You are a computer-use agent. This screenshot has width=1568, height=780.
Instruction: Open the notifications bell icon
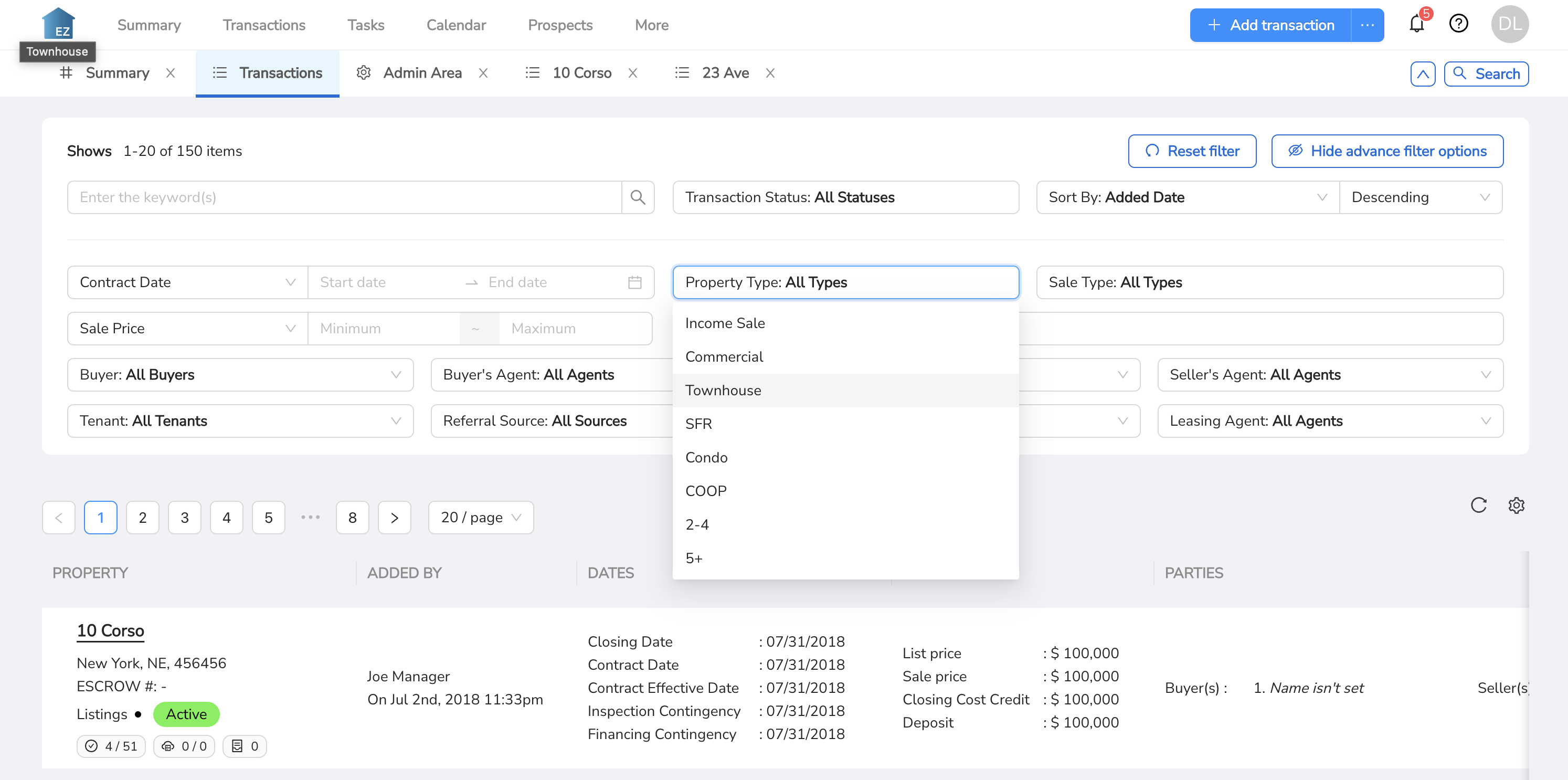coord(1416,24)
